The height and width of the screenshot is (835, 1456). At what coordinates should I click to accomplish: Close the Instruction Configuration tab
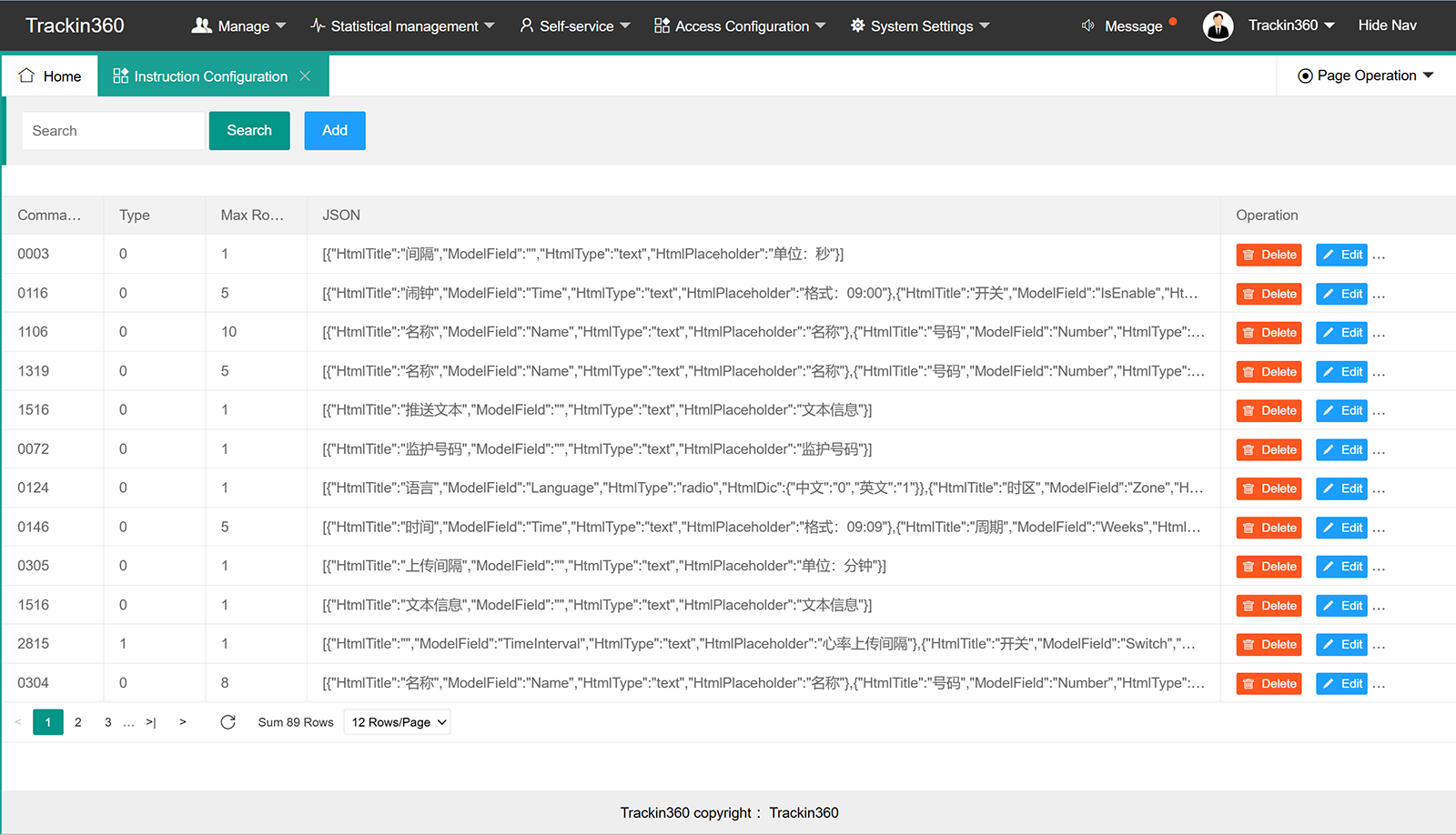(305, 76)
